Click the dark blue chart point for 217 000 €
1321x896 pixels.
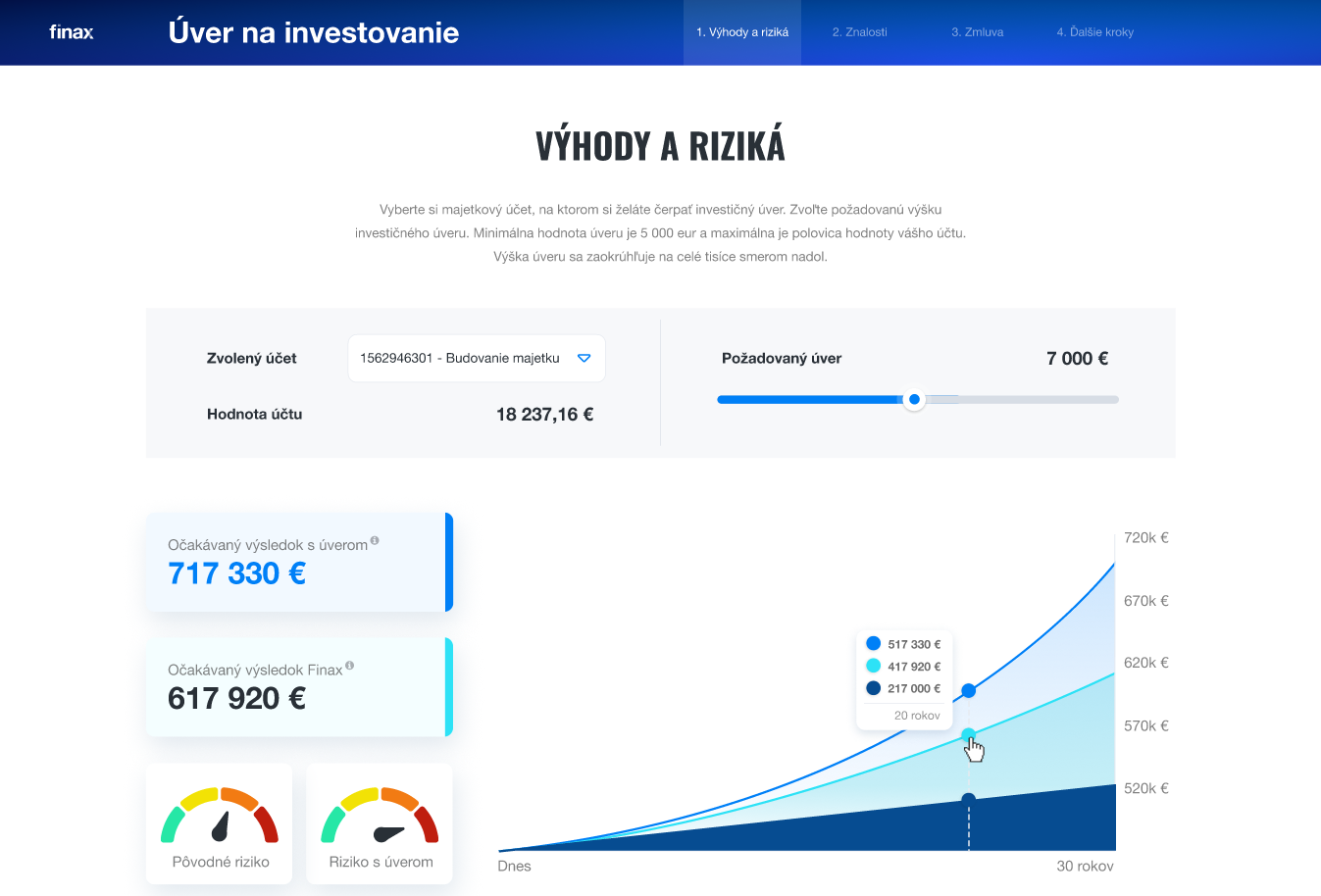(968, 799)
